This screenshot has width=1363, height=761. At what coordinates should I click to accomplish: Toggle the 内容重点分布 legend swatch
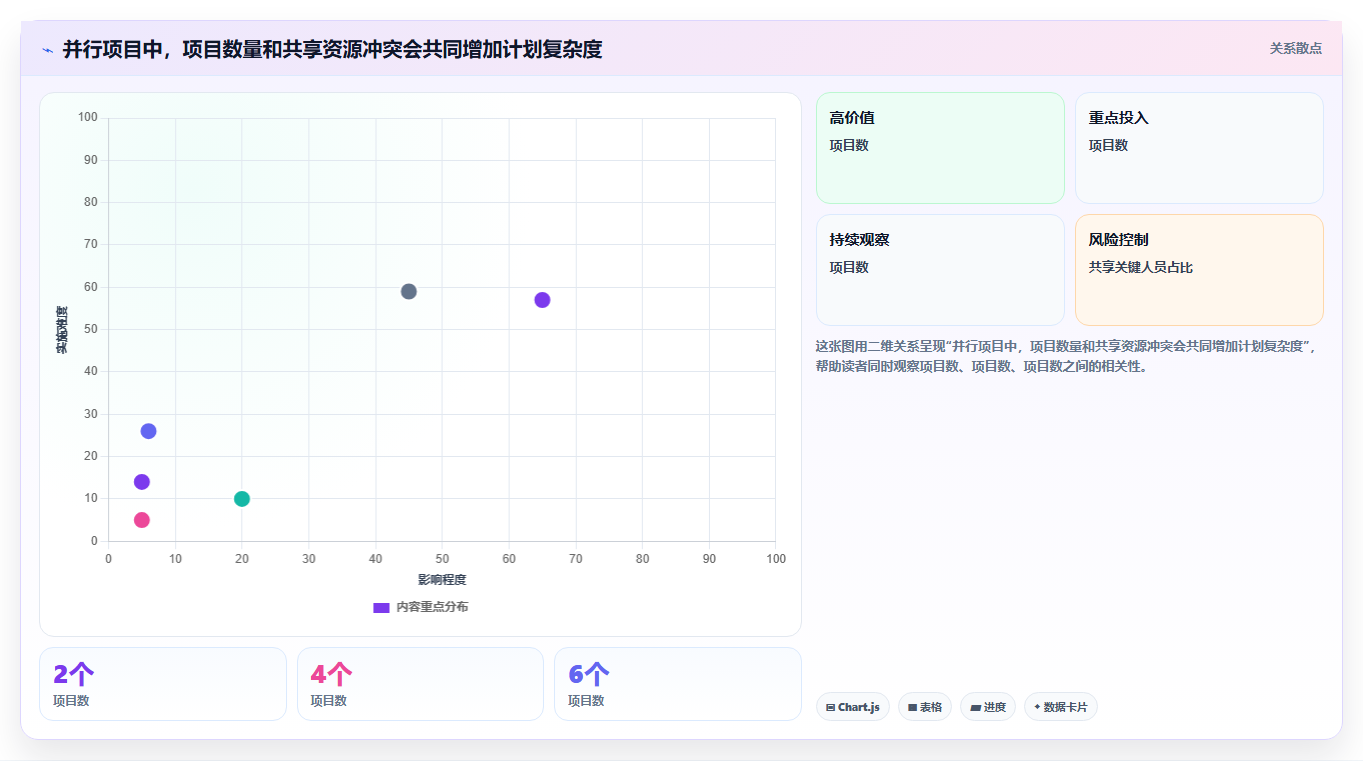pos(381,607)
